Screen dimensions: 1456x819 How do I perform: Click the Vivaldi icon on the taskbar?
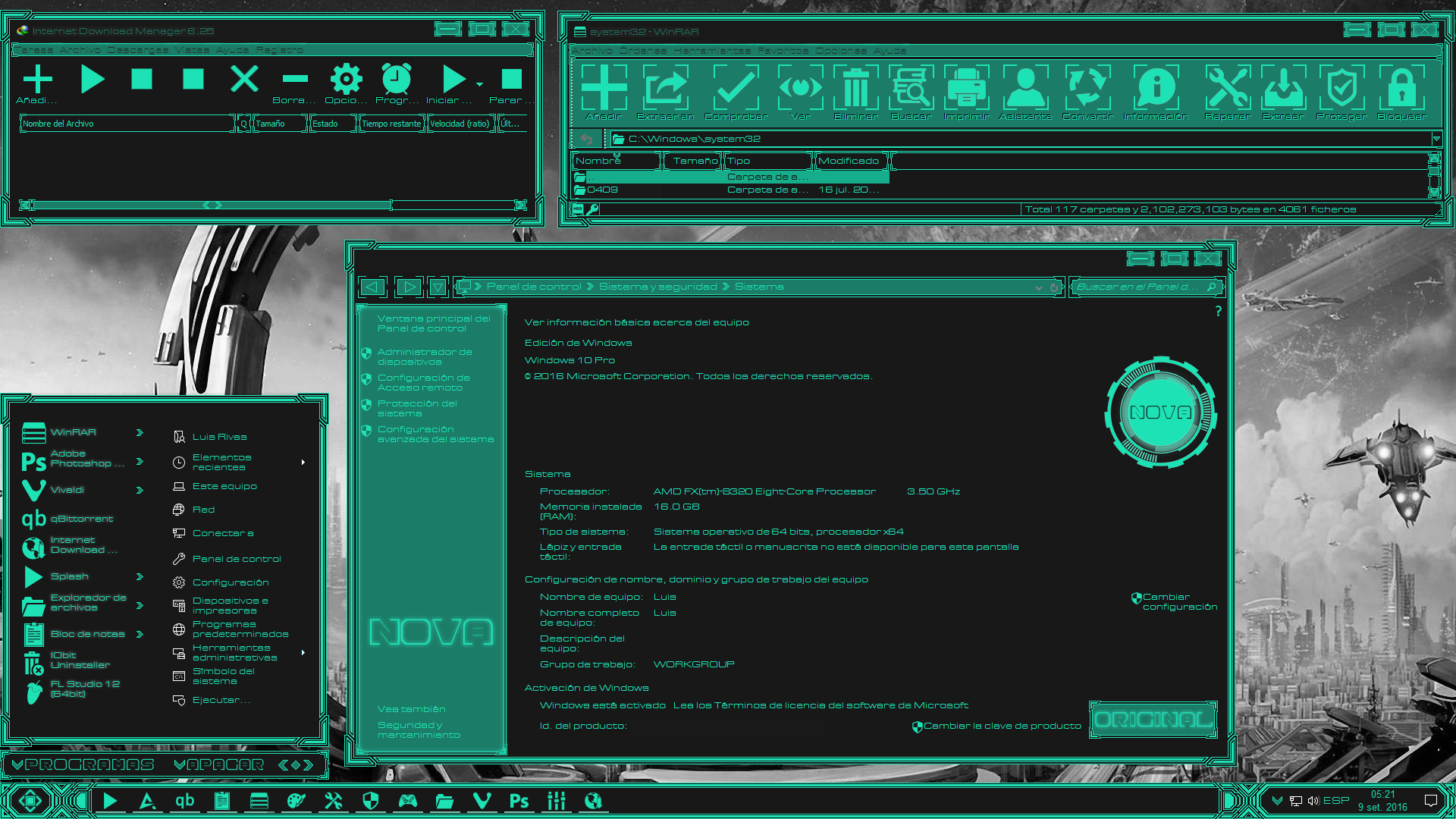pos(482,801)
